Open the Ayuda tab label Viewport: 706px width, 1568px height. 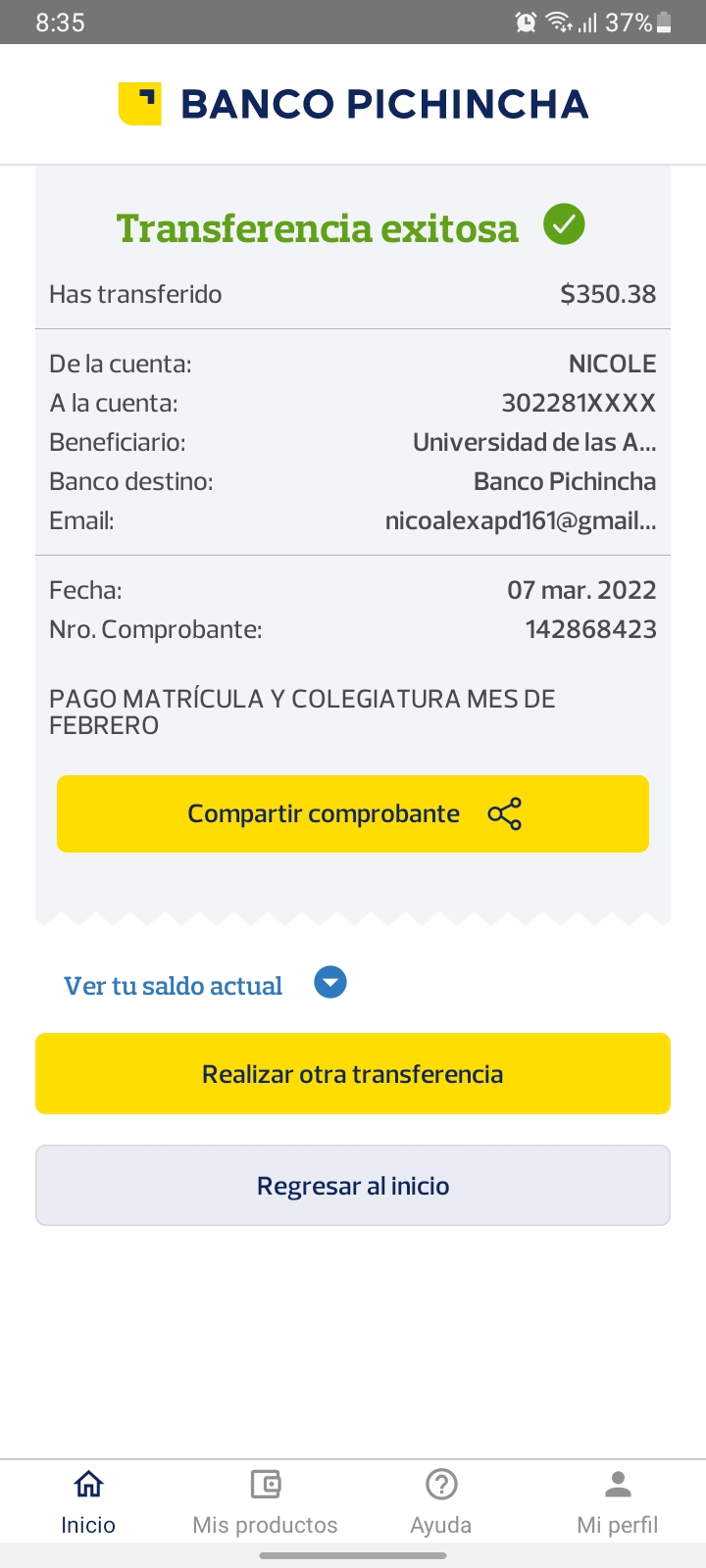pos(441,1525)
